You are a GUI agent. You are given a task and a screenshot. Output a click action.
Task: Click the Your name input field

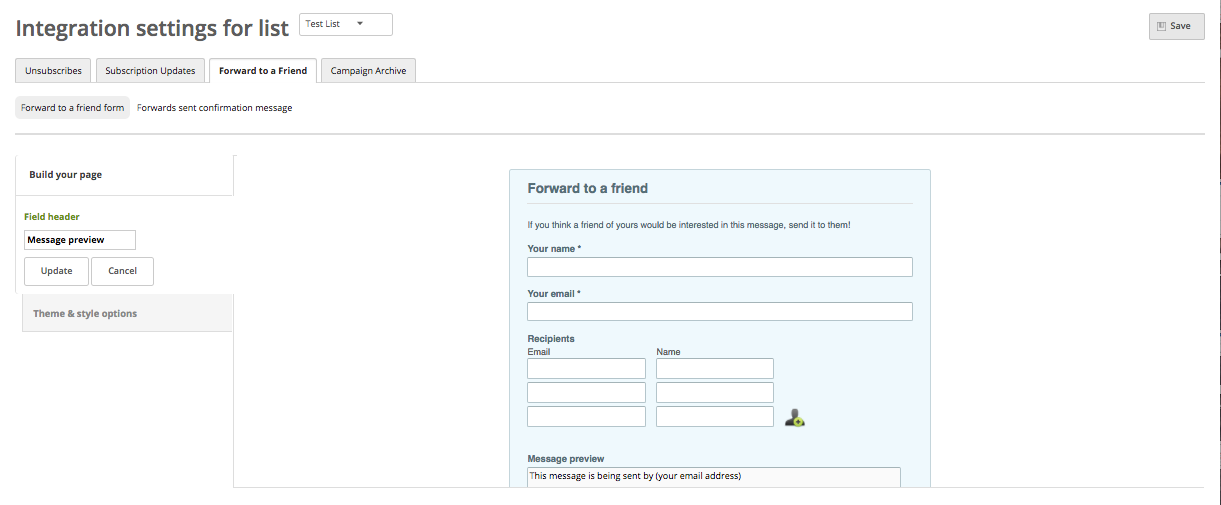[x=720, y=267]
